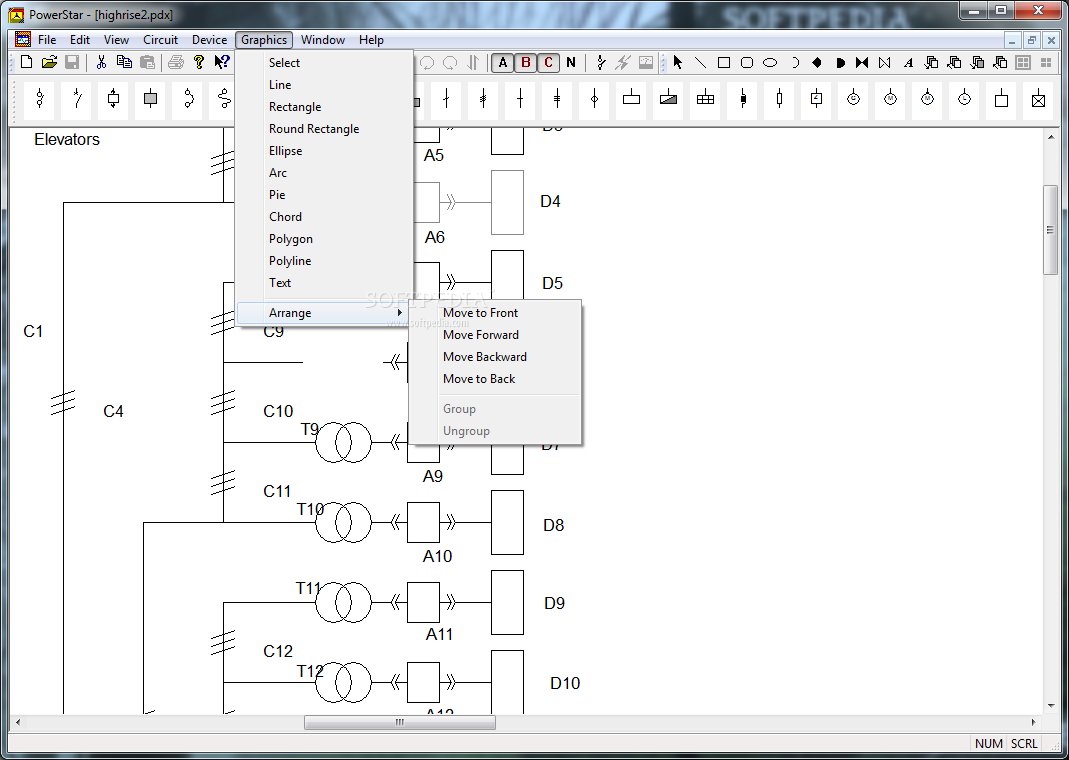Toggle phase A button
Screen dimensions: 1069x760
[x=503, y=63]
